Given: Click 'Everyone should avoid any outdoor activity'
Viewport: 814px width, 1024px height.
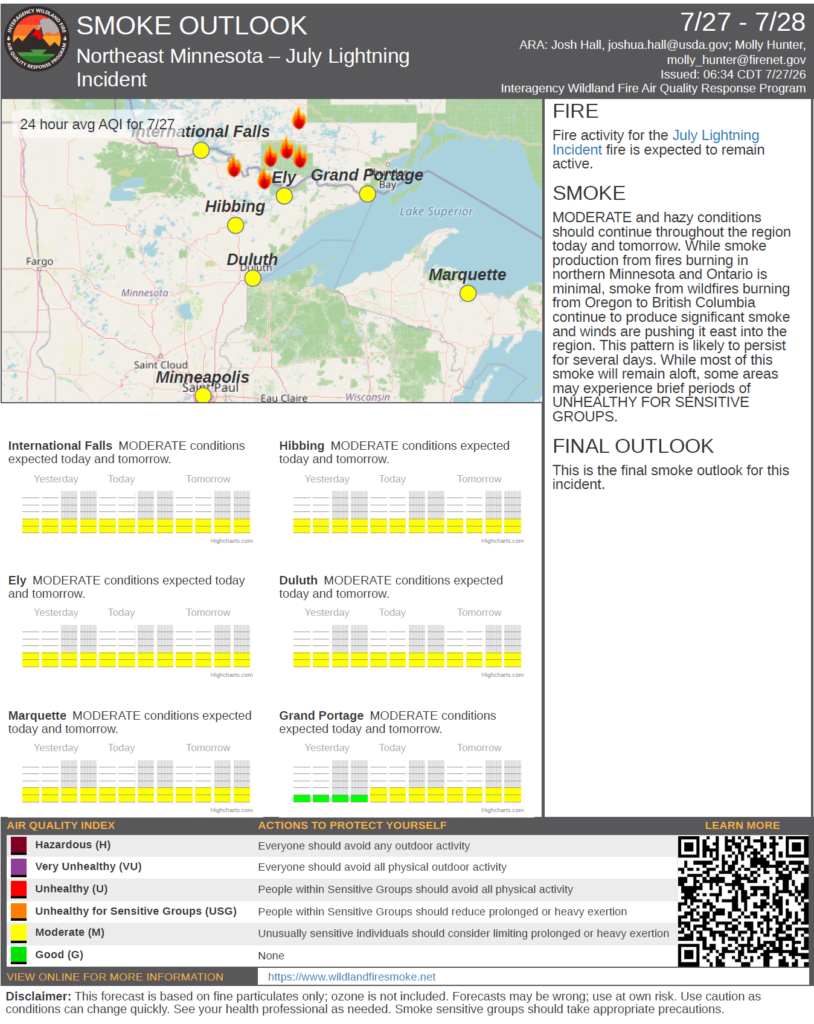Looking at the screenshot, I should (x=364, y=846).
